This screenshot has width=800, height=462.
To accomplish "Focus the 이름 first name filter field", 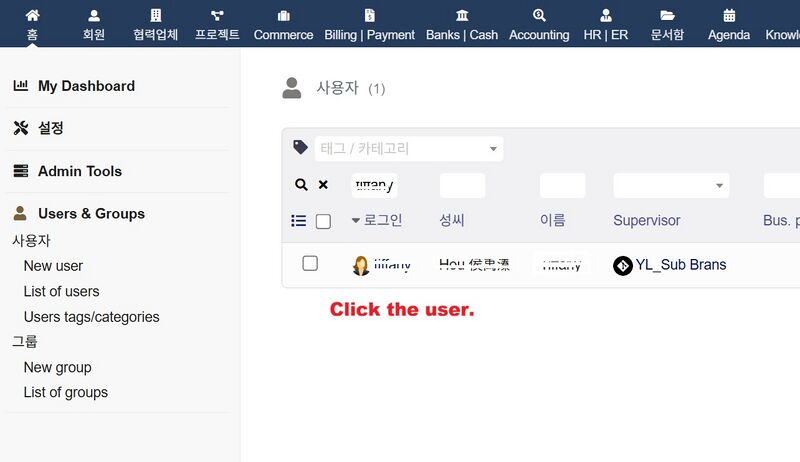I will (563, 186).
